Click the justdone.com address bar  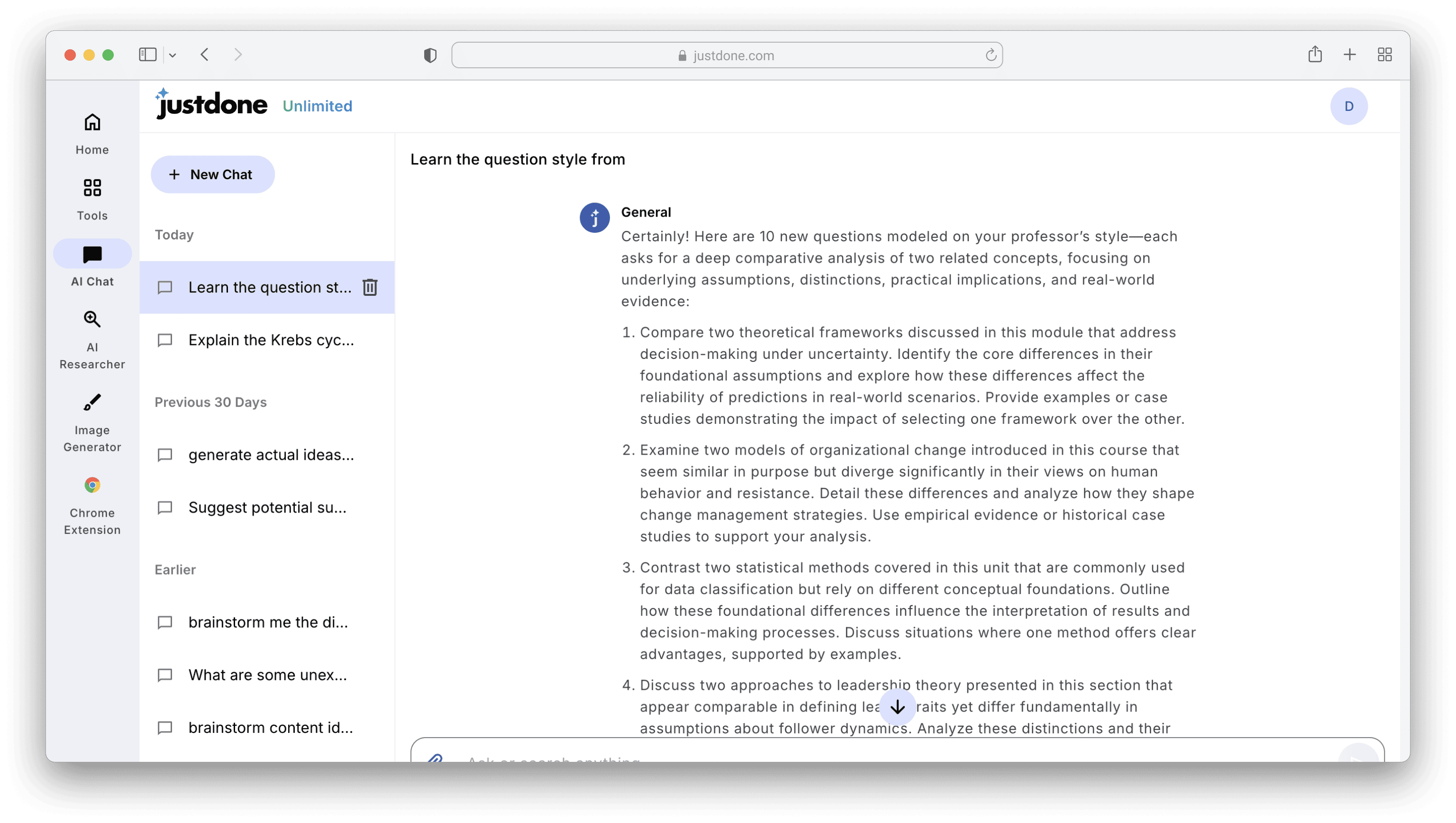pyautogui.click(x=726, y=55)
